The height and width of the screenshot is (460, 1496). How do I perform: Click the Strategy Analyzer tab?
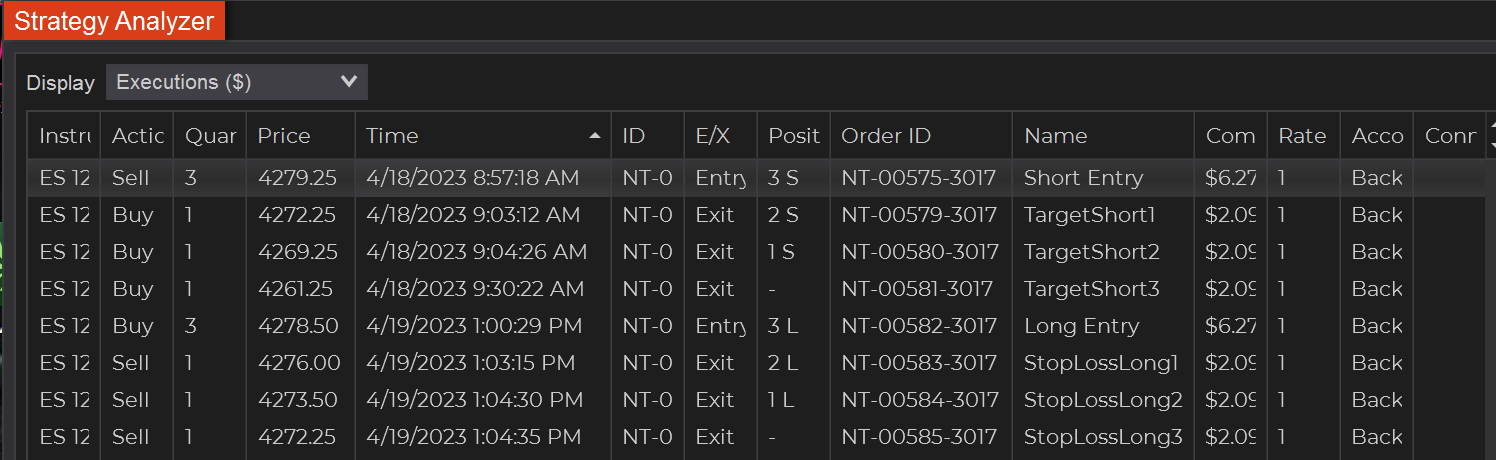114,21
